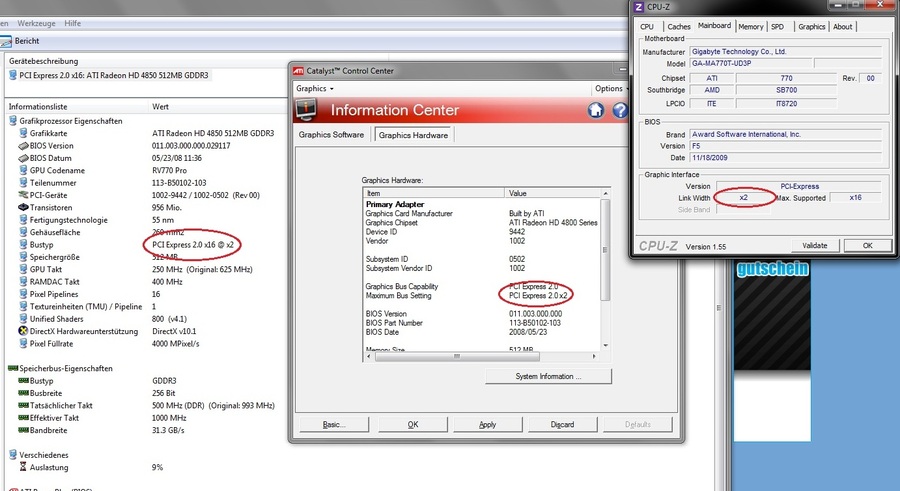
Task: Click the Unified Shaders row icon
Action: (23, 319)
